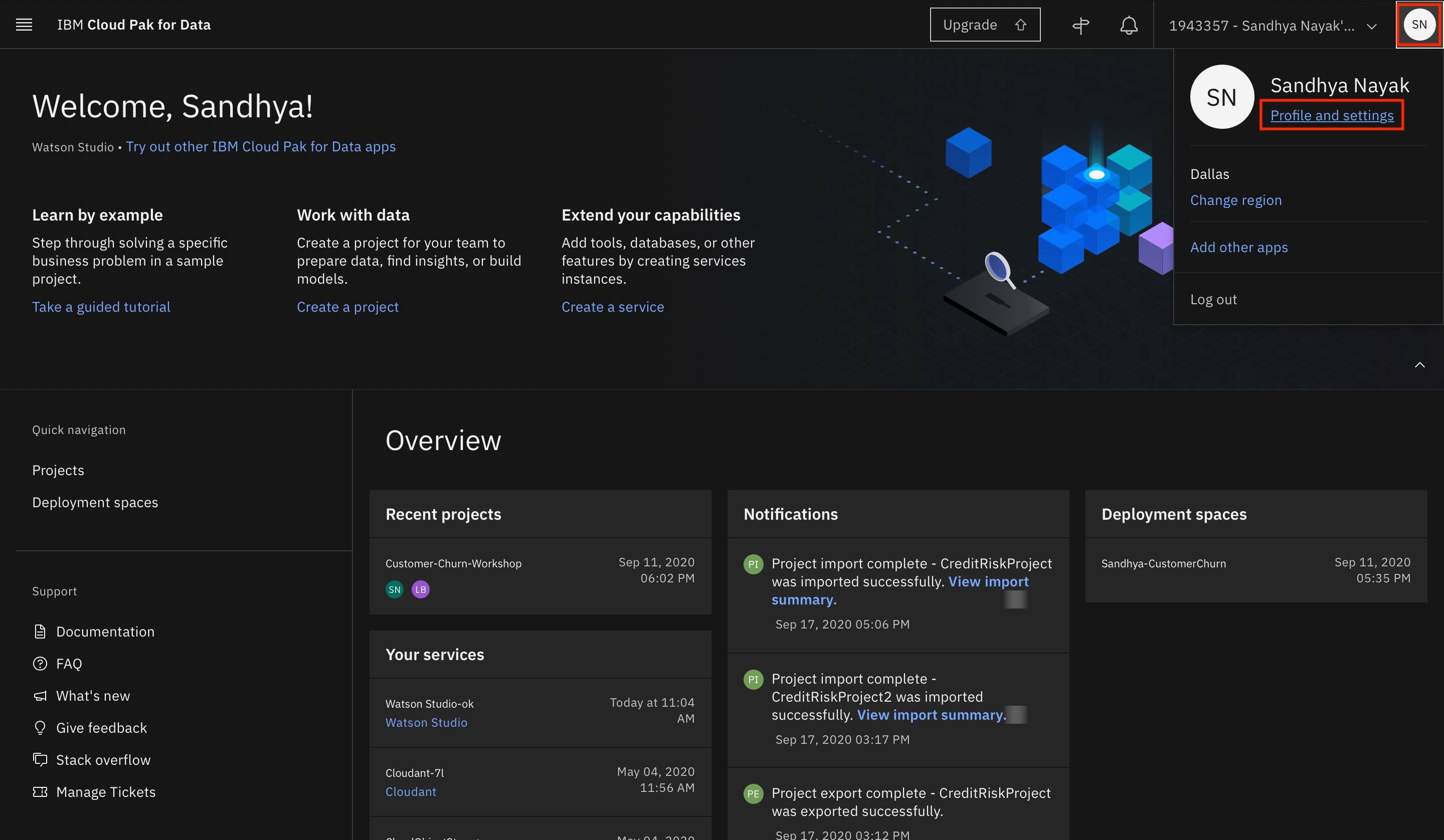Click Log out button

[1213, 297]
